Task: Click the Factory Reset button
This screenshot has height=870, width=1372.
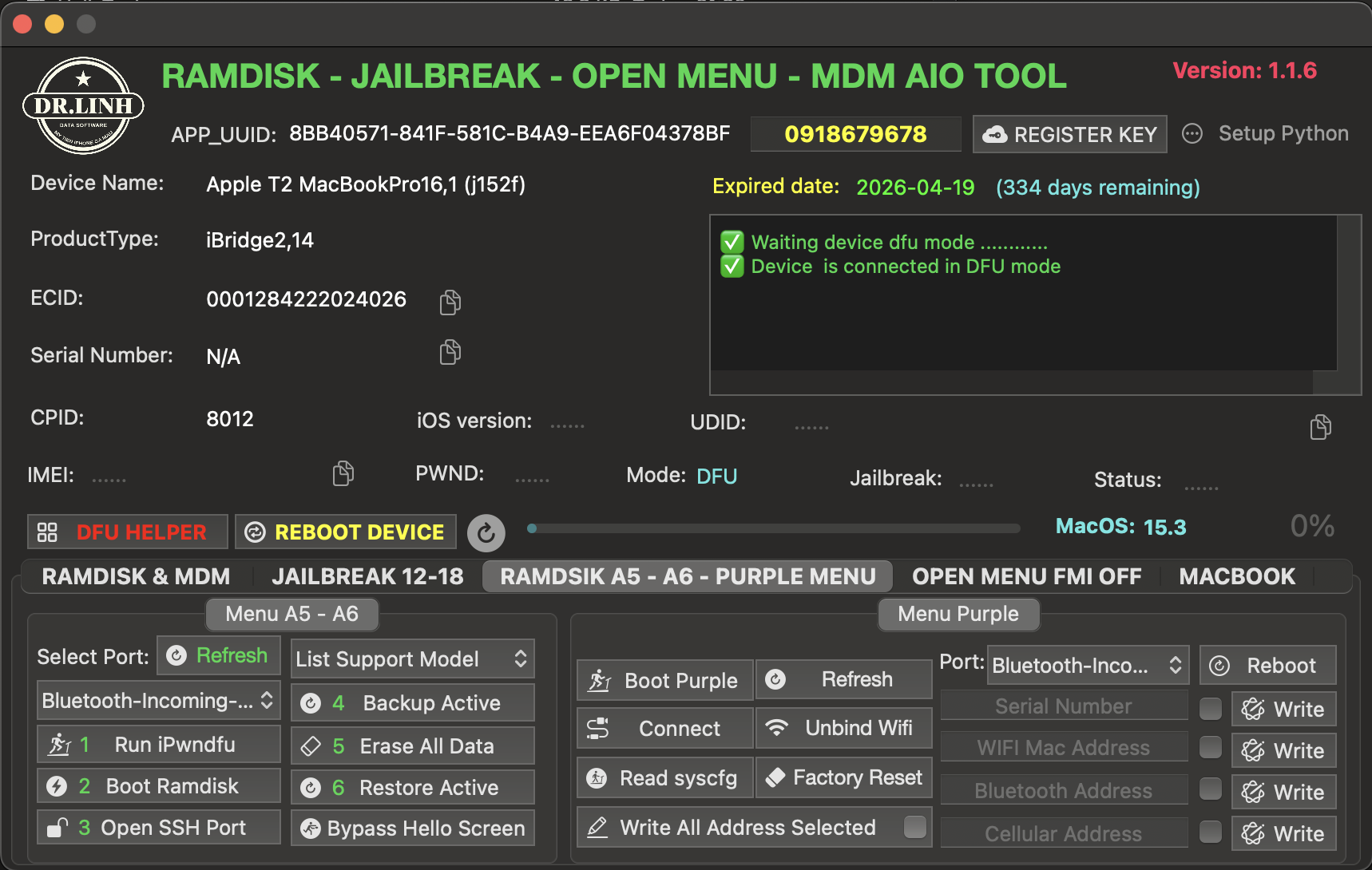Action: (x=843, y=777)
